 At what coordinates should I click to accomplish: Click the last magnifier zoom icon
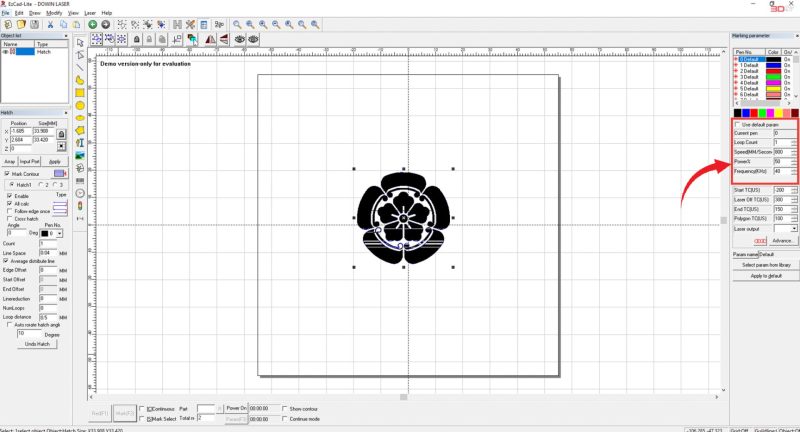pos(315,24)
